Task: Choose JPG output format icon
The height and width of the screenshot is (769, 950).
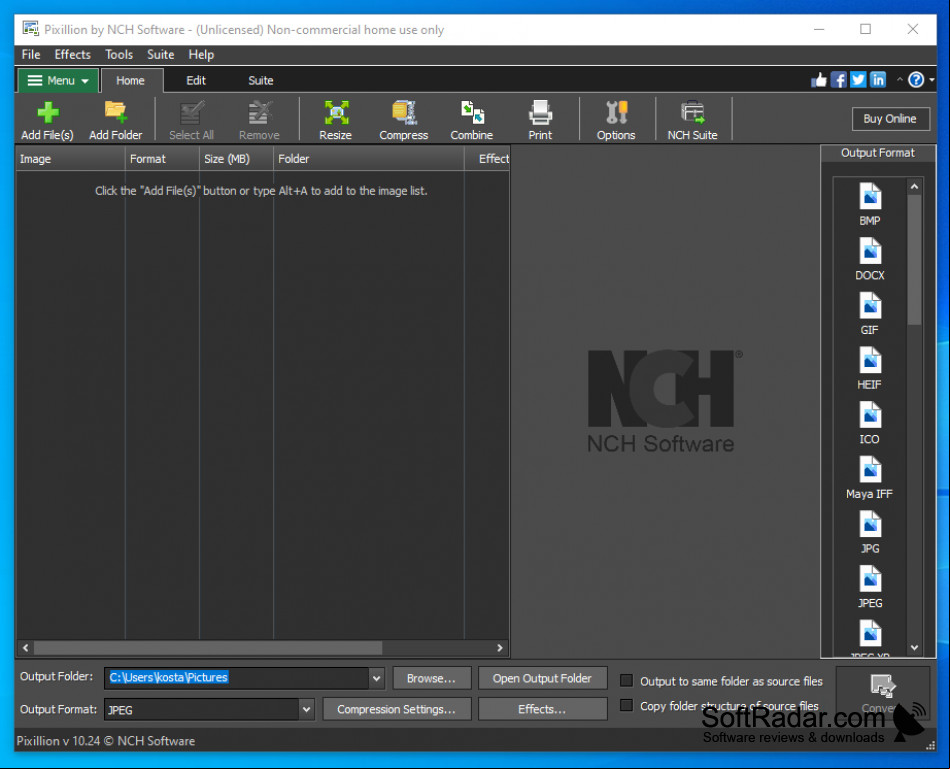Action: pyautogui.click(x=870, y=524)
